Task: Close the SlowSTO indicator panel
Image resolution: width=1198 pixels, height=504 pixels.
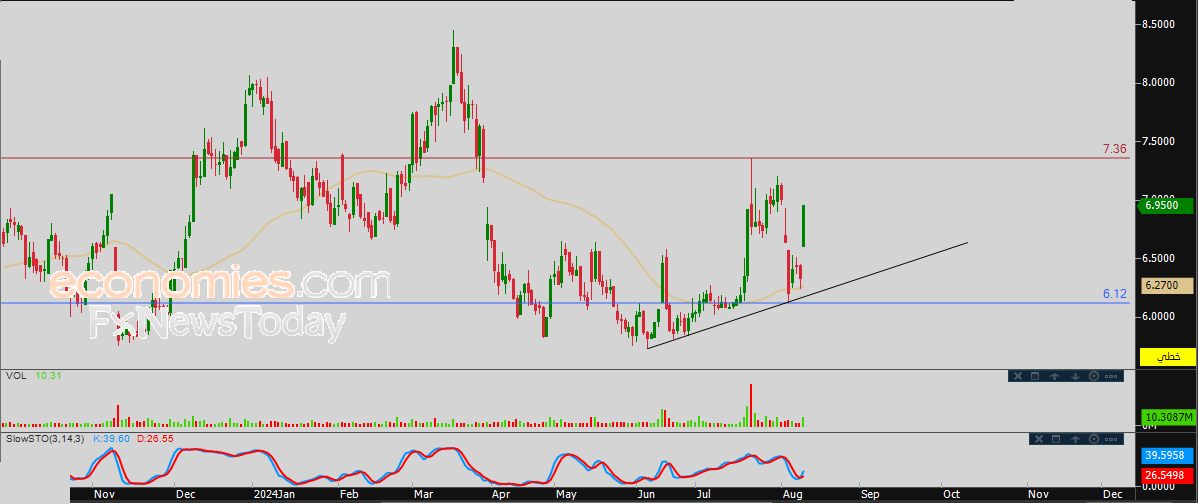Action: (1039, 439)
